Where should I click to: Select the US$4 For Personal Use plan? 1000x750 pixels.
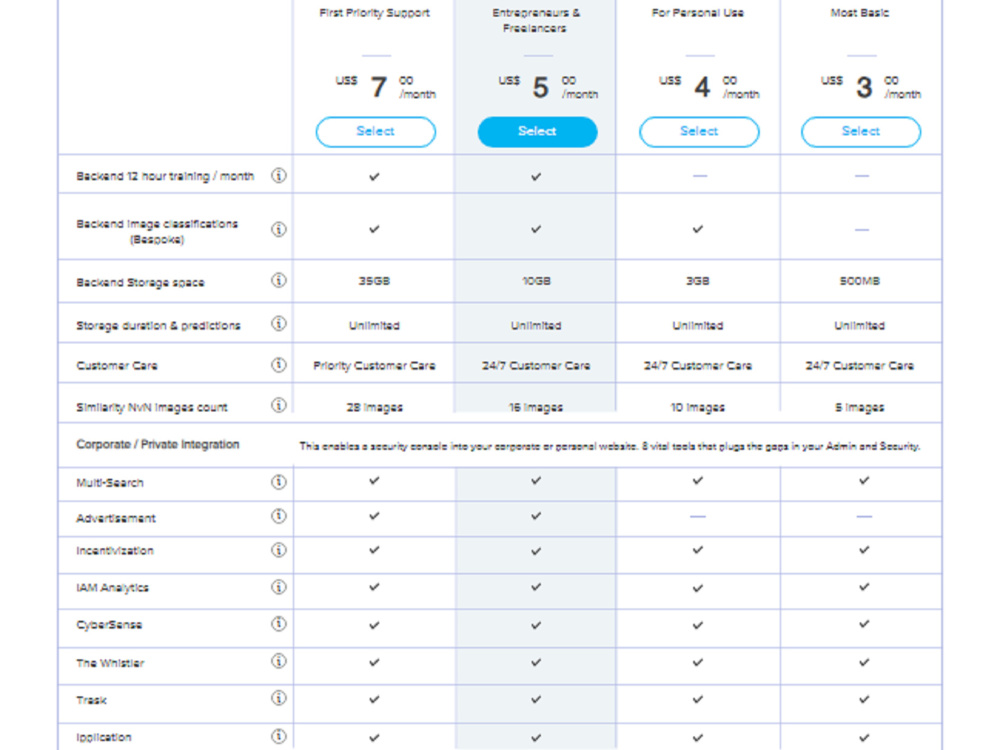699,131
